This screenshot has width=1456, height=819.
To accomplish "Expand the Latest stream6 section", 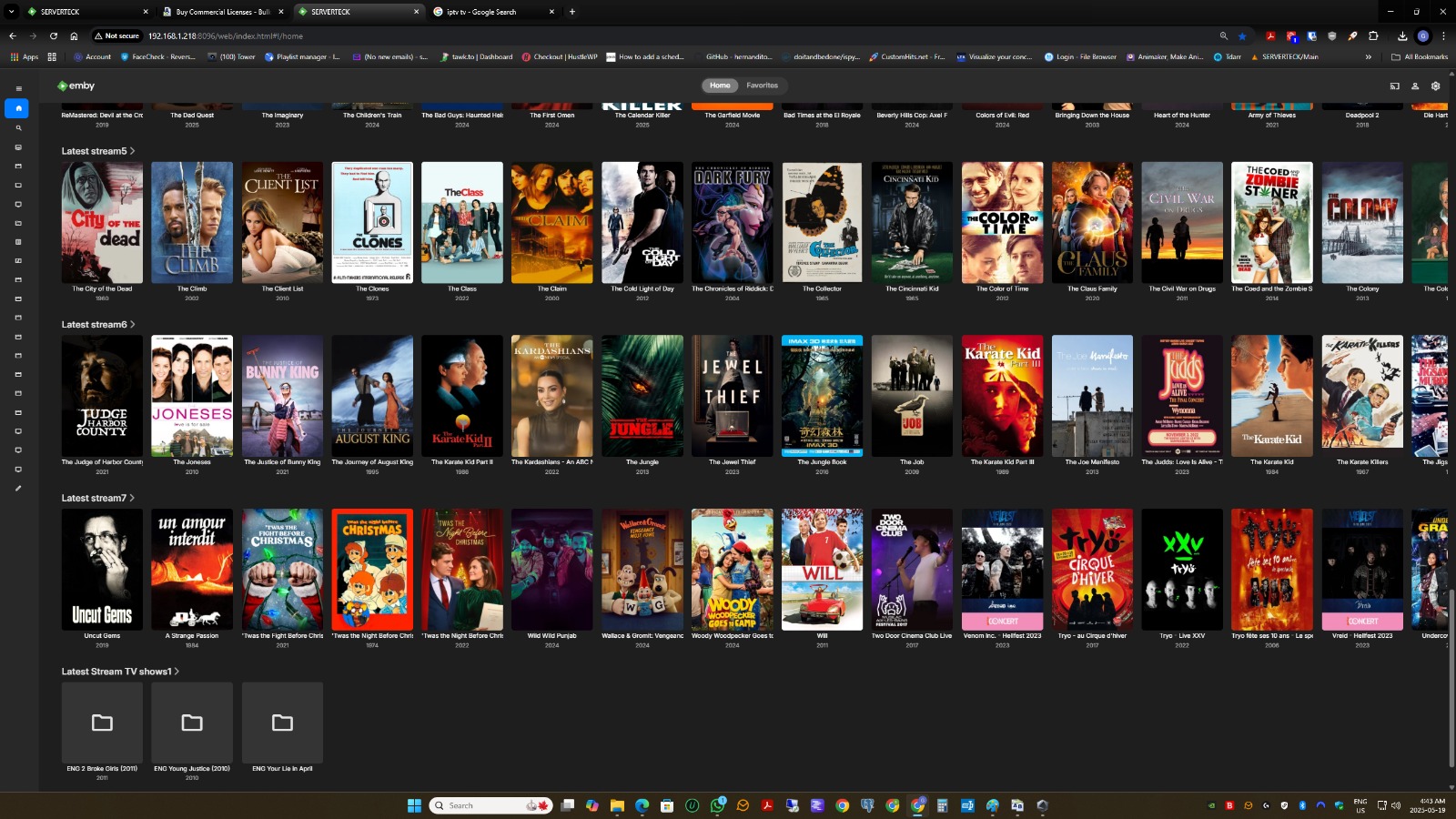I will tap(98, 324).
